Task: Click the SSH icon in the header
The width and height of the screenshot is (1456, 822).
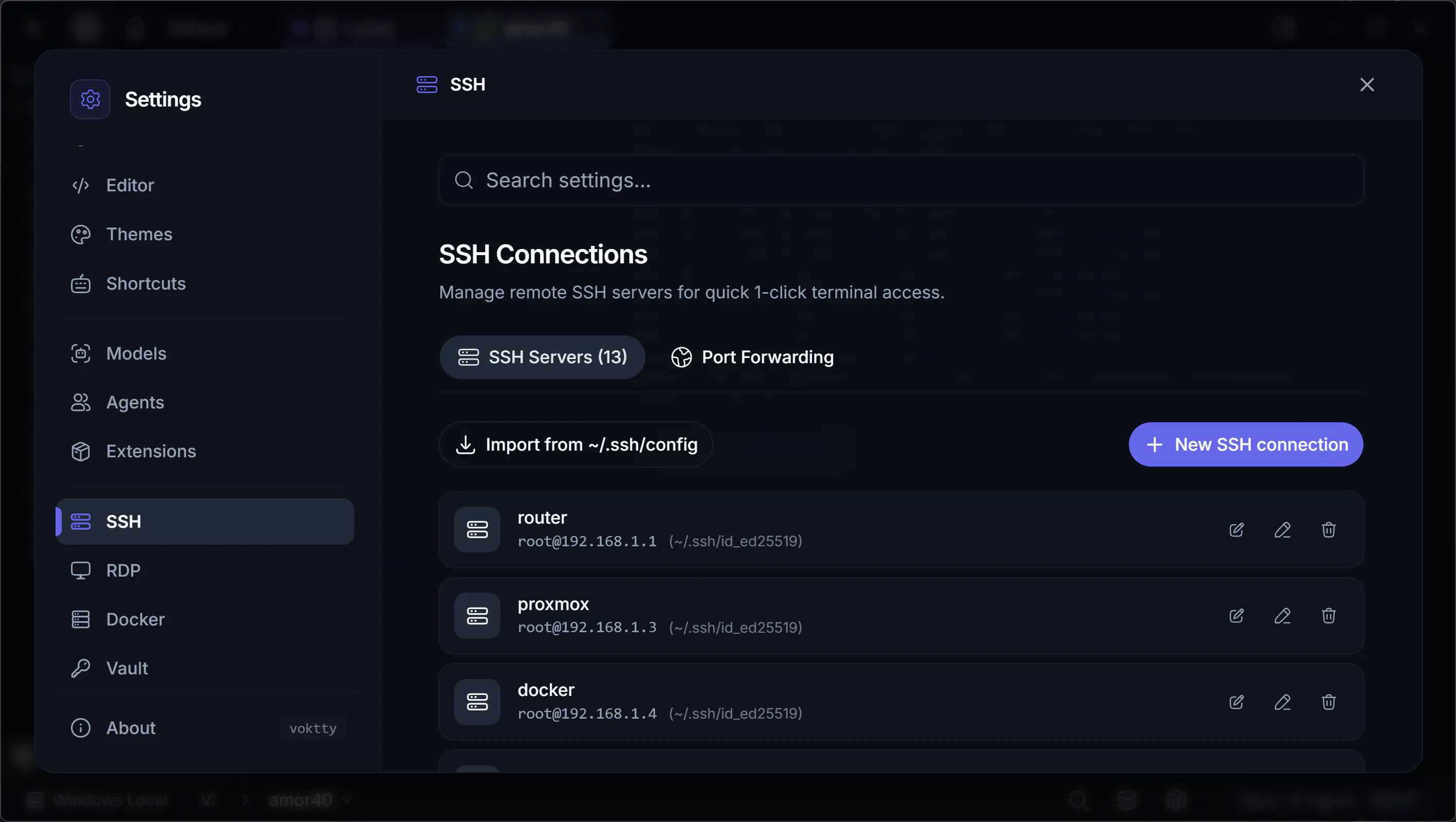Action: (x=427, y=85)
